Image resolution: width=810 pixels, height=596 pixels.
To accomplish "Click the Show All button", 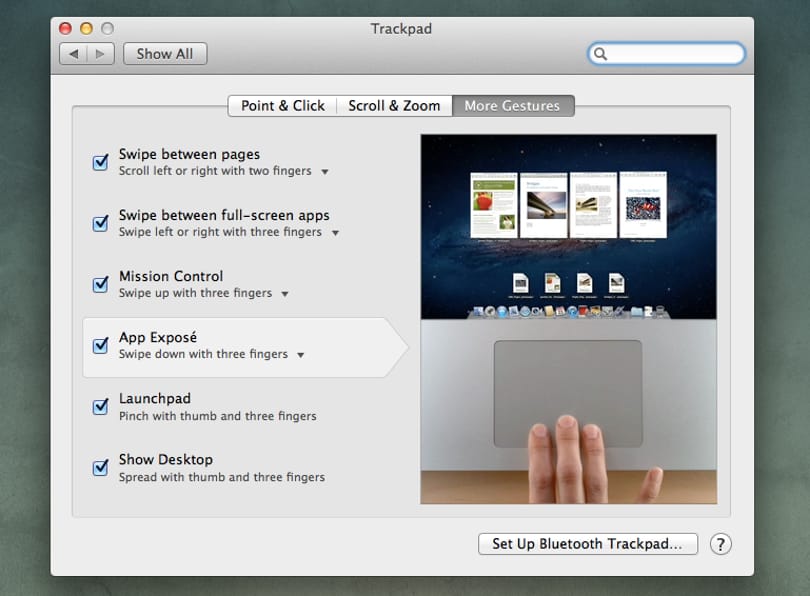I will tap(165, 54).
